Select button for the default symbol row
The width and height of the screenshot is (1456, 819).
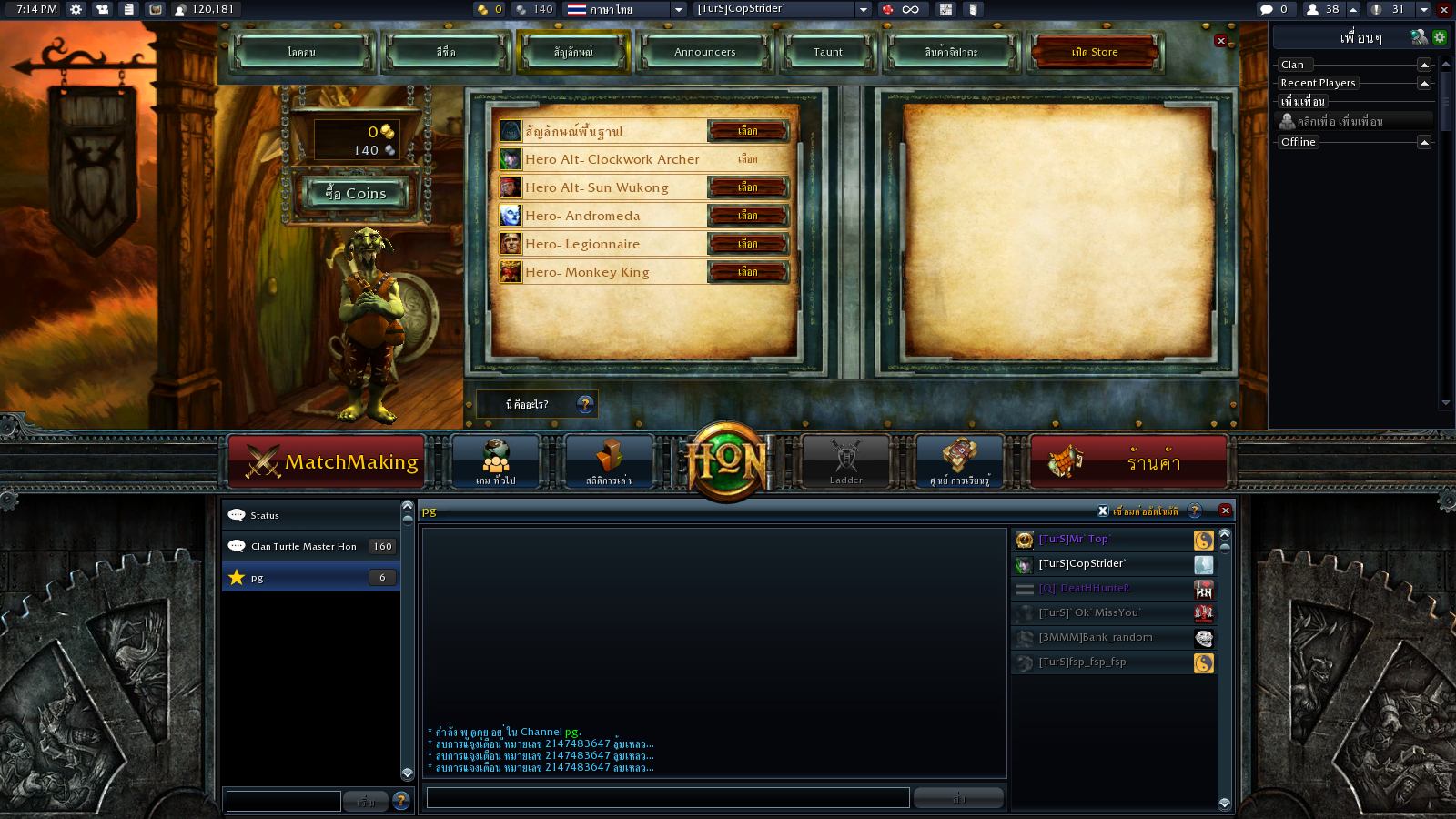(x=748, y=131)
